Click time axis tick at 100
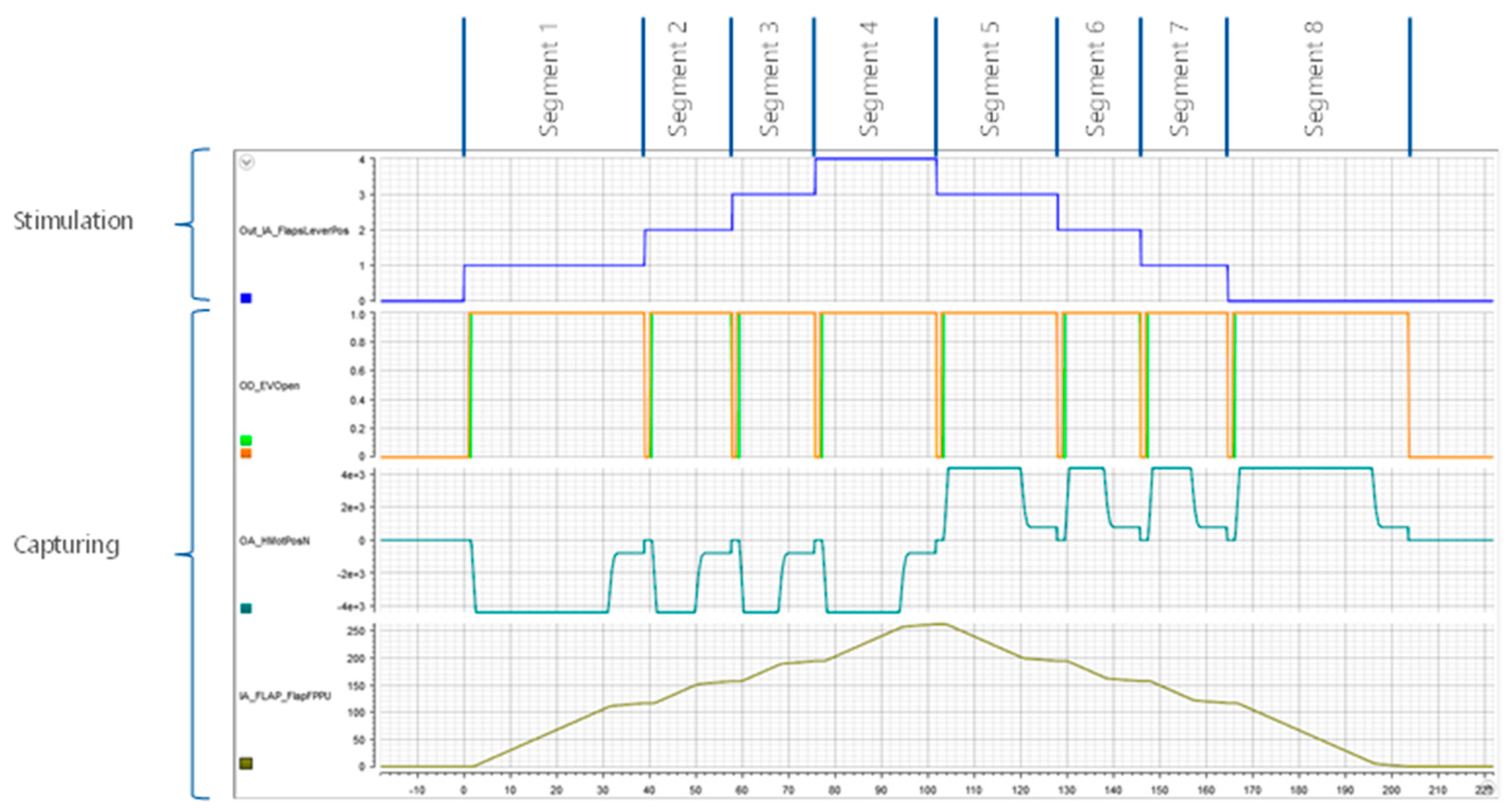 click(927, 790)
